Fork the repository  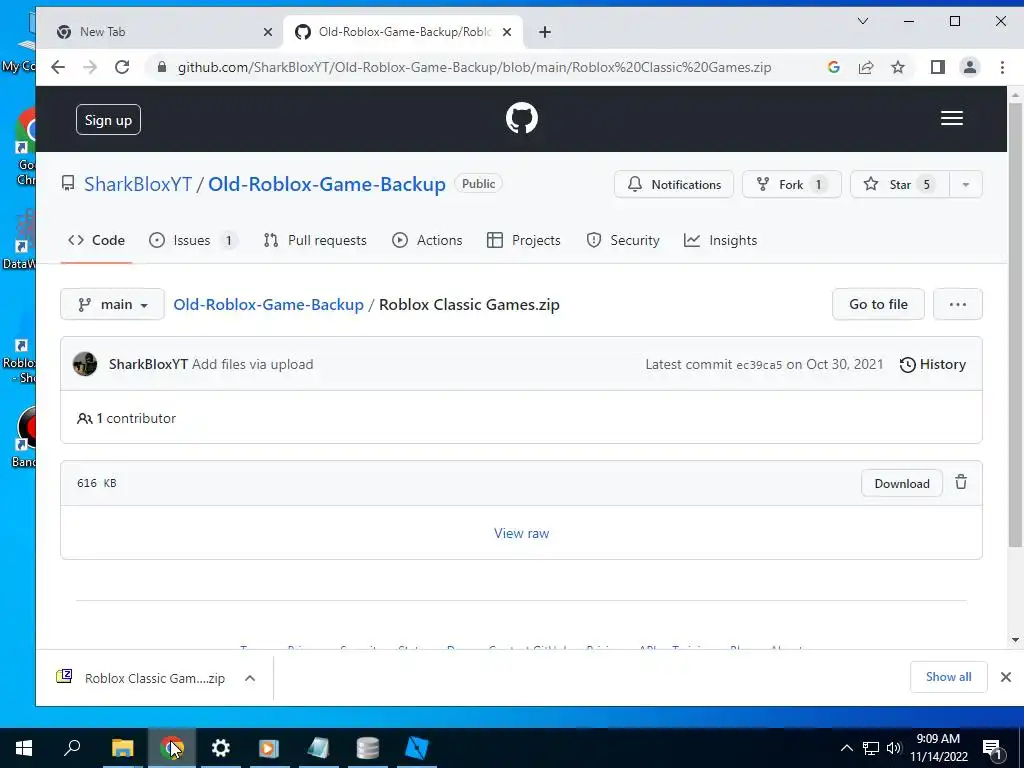[x=792, y=185]
